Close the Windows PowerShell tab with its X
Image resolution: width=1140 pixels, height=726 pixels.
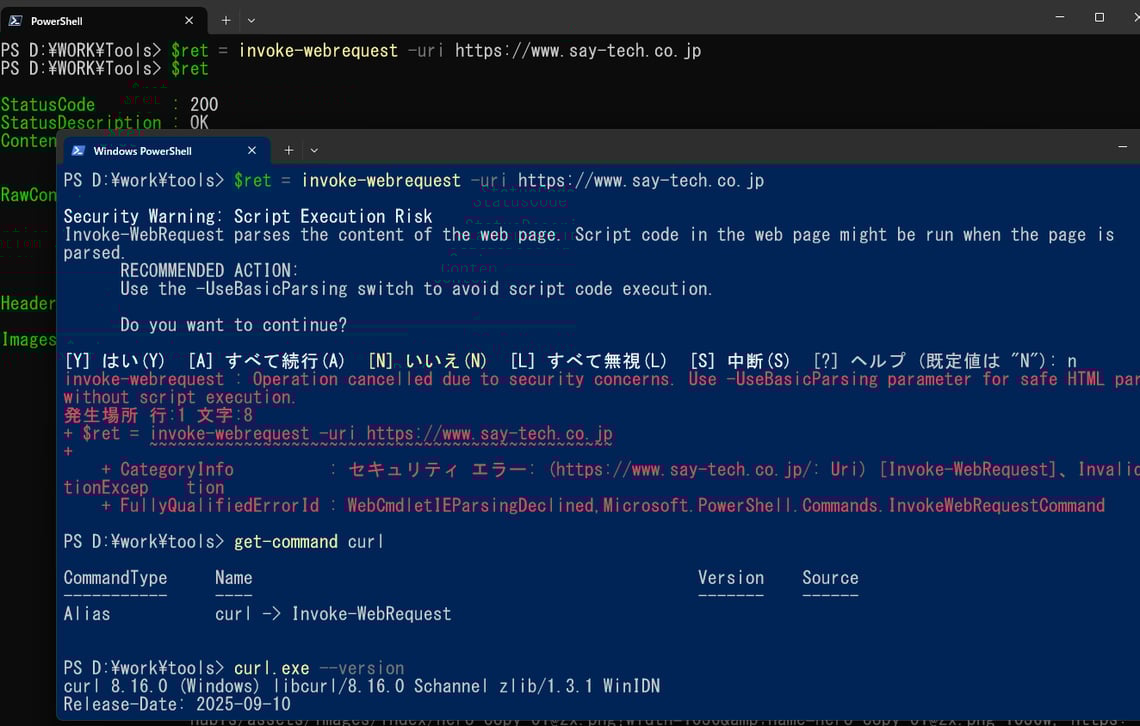coord(252,150)
